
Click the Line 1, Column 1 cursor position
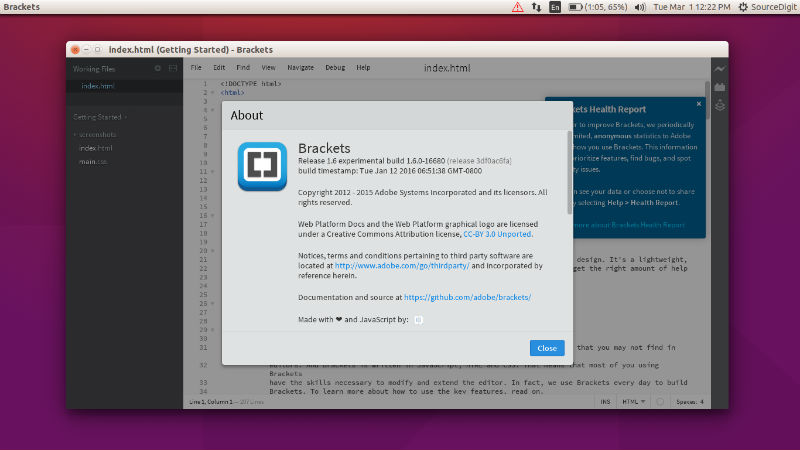point(211,402)
